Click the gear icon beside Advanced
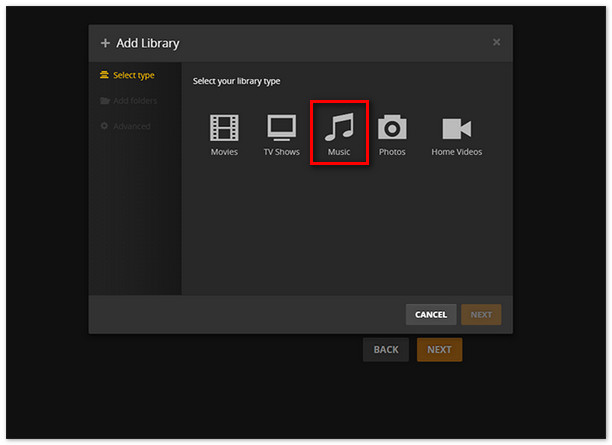This screenshot has height=445, width=612. (x=105, y=126)
